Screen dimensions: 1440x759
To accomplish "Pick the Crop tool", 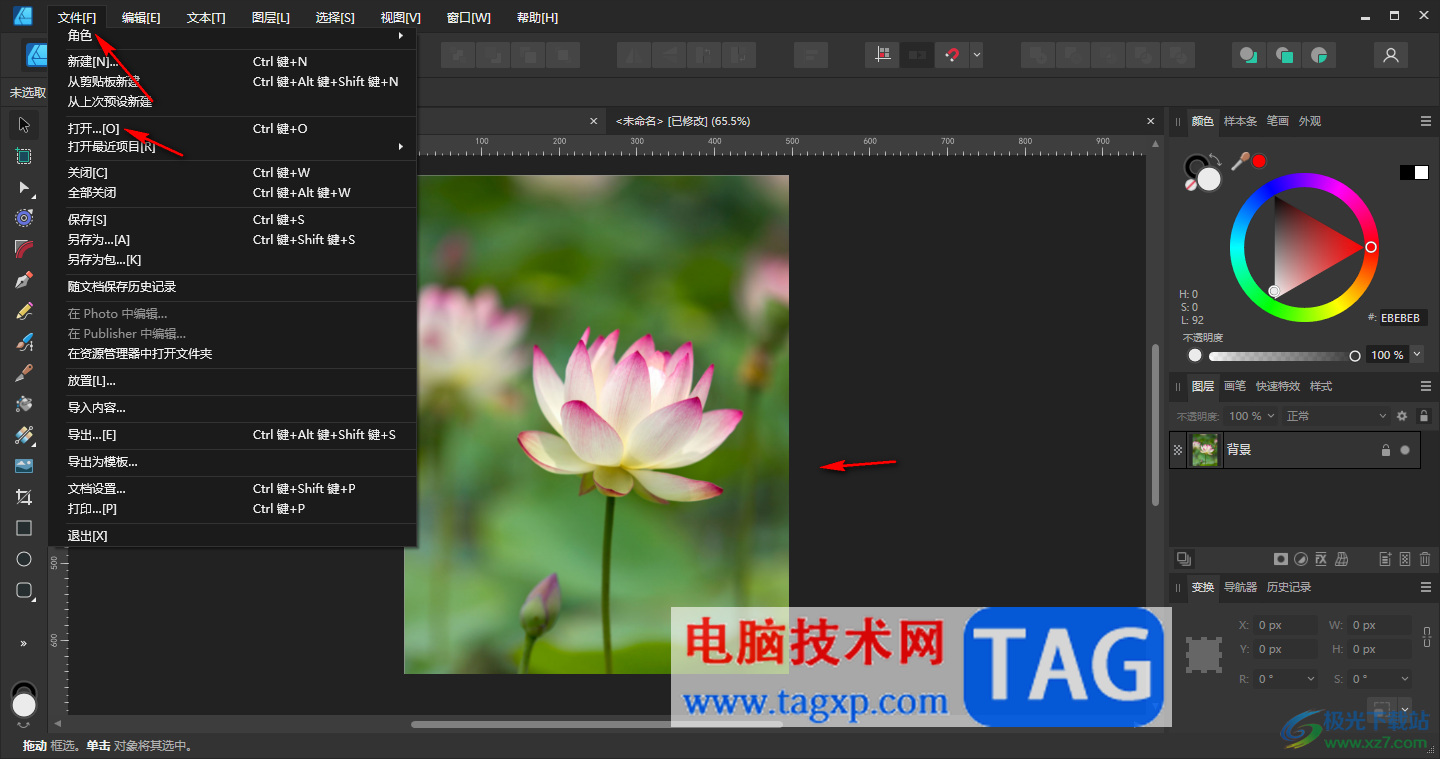I will (x=24, y=497).
